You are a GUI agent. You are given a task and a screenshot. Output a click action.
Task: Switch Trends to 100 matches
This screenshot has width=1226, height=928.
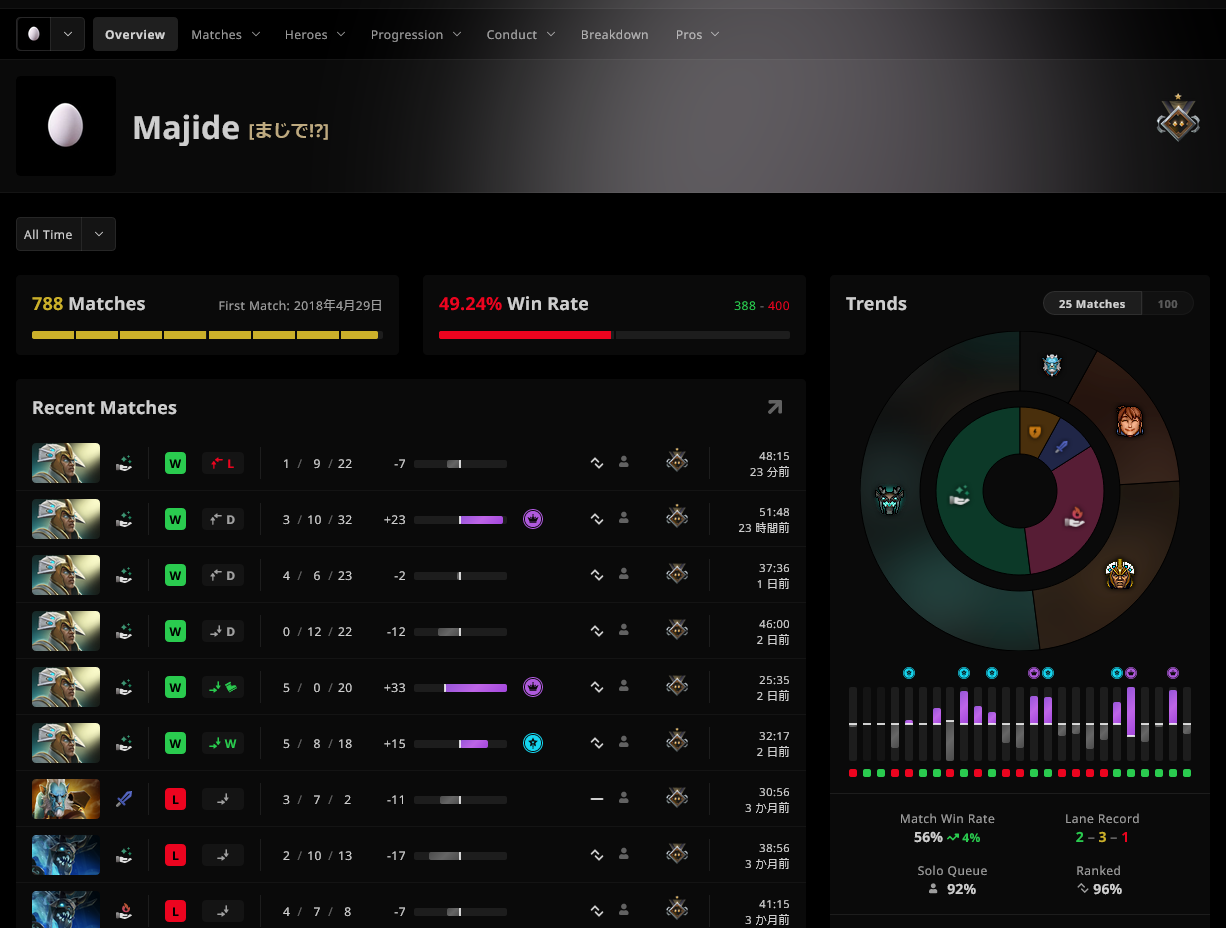click(1167, 304)
